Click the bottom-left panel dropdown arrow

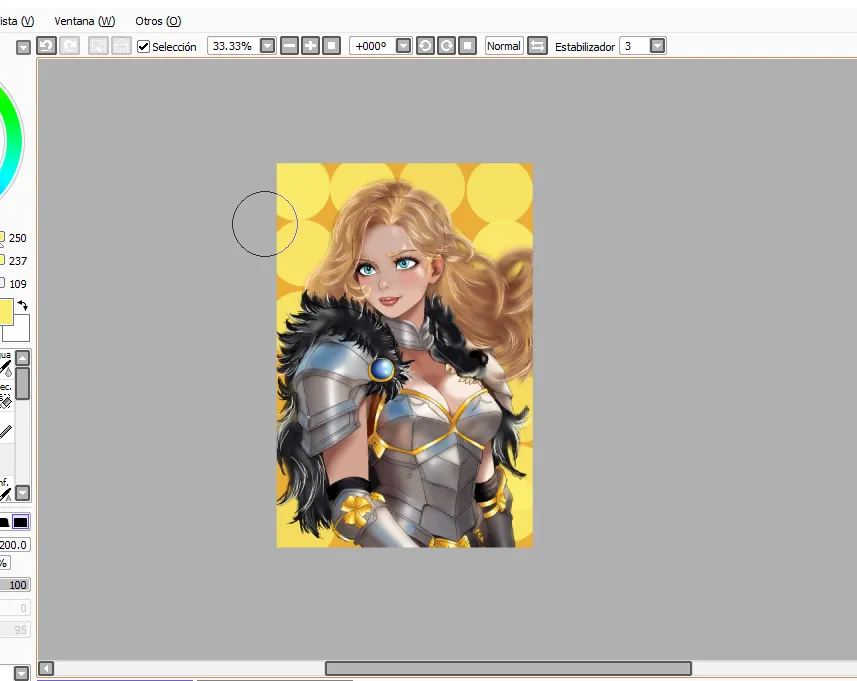pos(22,673)
